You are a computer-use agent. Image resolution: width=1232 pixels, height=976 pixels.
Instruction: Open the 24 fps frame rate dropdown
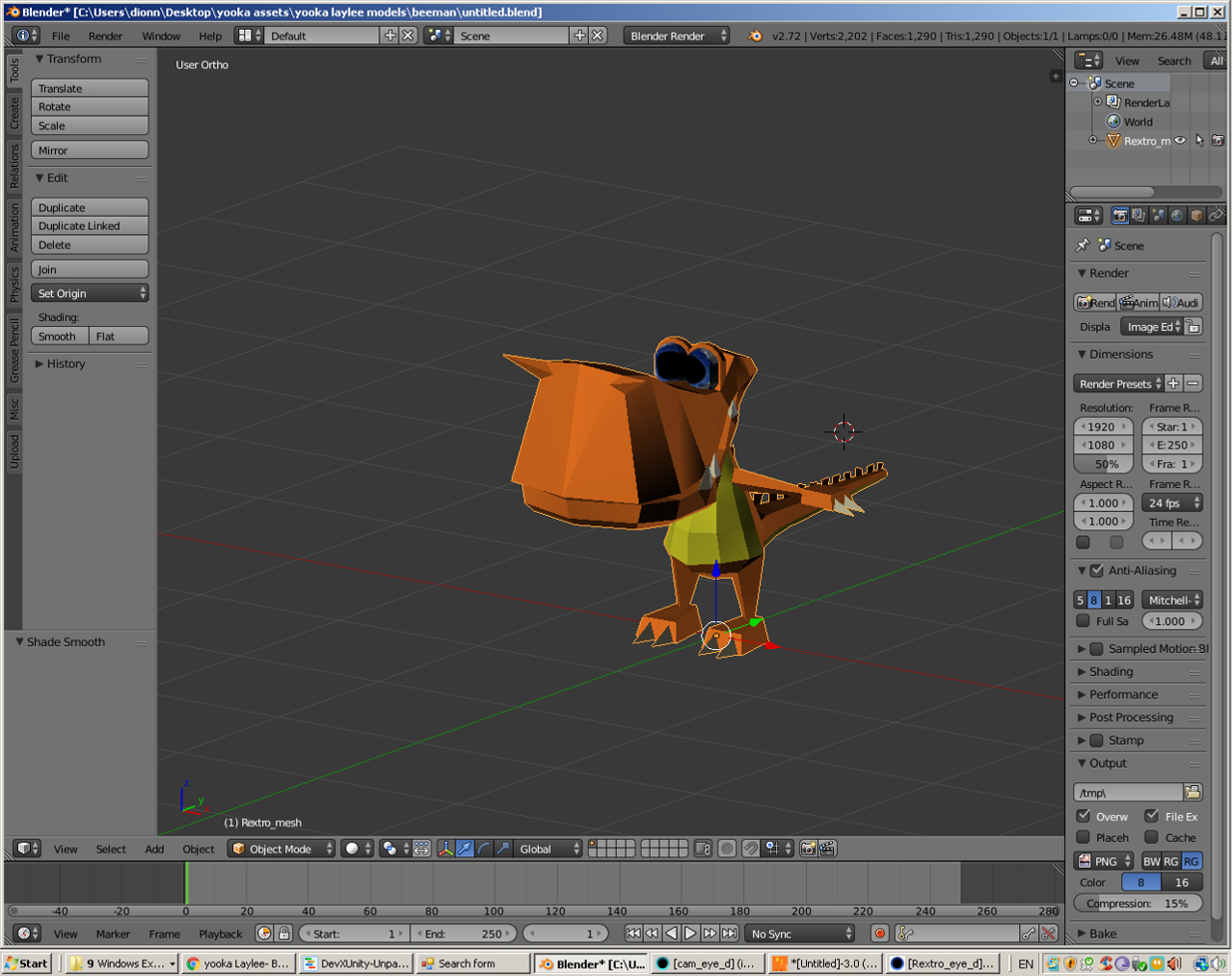point(1172,502)
